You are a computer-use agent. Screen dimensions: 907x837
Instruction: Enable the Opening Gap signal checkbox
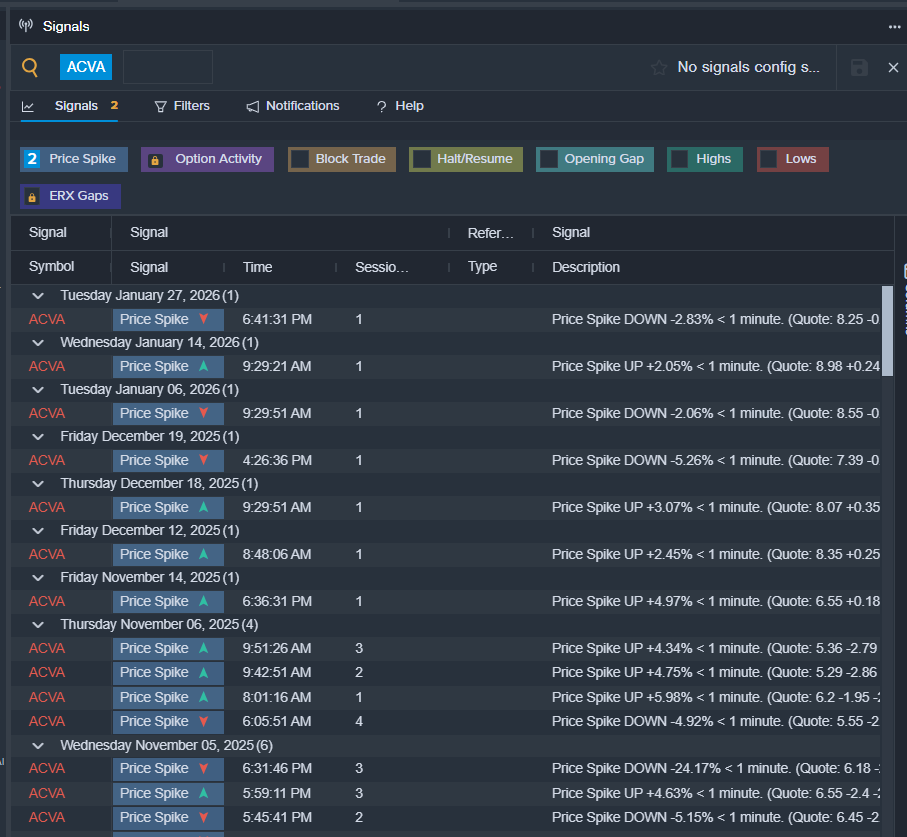[548, 159]
